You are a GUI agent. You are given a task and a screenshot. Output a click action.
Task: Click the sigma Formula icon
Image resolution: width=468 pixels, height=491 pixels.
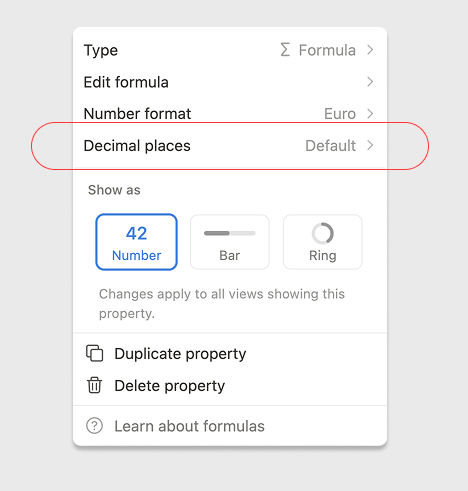pyautogui.click(x=285, y=50)
